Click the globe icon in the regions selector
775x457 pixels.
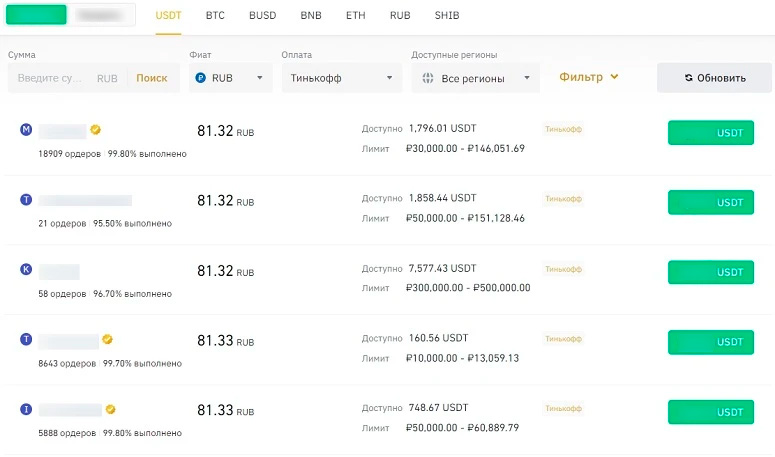[428, 78]
